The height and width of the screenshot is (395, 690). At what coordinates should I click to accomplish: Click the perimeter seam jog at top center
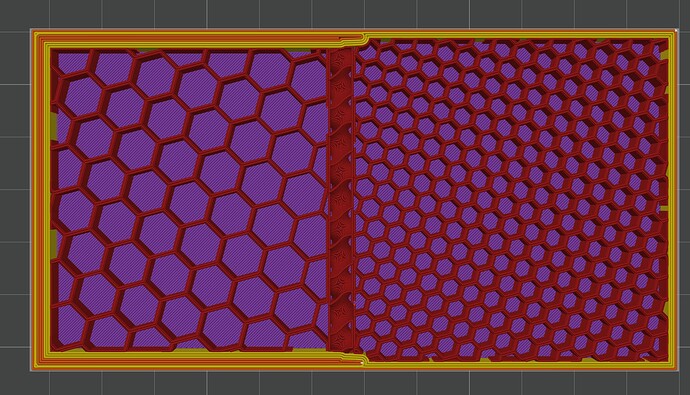pyautogui.click(x=352, y=39)
